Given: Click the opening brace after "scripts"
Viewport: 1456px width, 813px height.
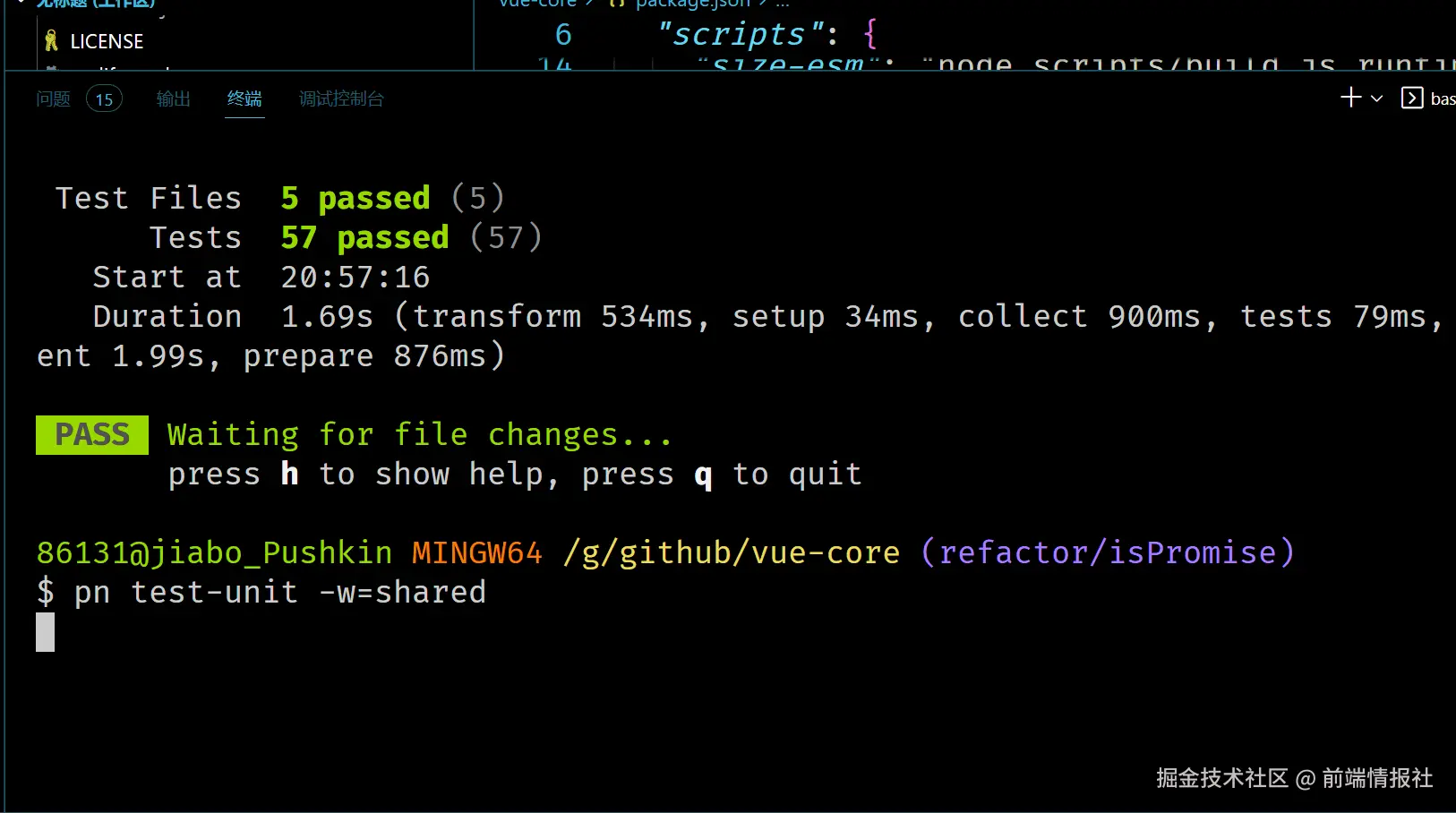Looking at the screenshot, I should point(870,35).
